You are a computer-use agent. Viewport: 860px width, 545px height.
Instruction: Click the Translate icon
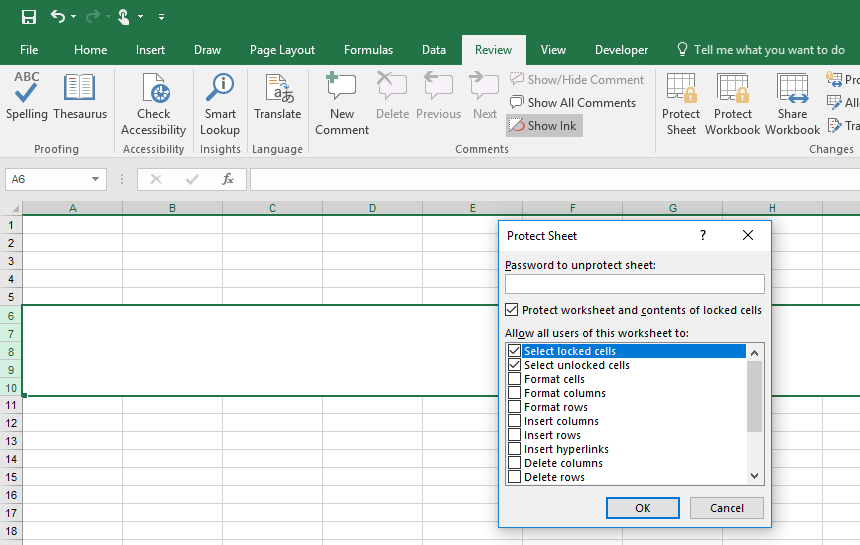pos(277,88)
